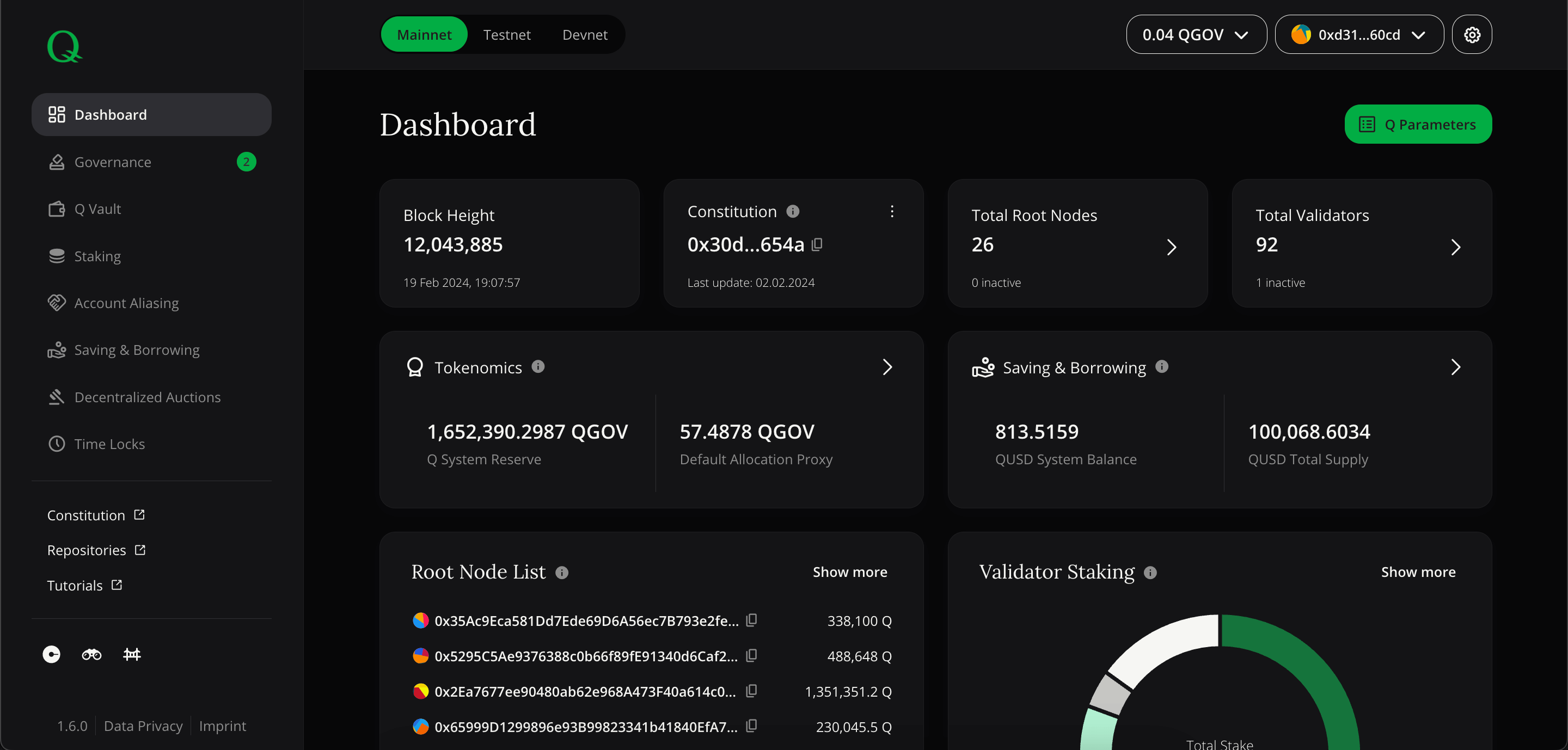Open the Data Privacy link in the footer

tap(143, 725)
